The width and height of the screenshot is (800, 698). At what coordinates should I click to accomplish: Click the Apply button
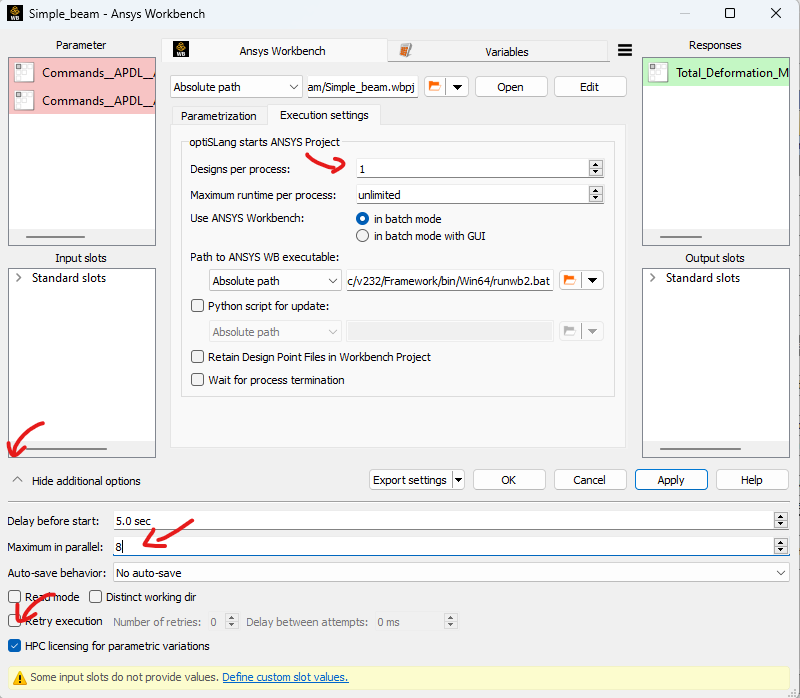pyautogui.click(x=670, y=480)
